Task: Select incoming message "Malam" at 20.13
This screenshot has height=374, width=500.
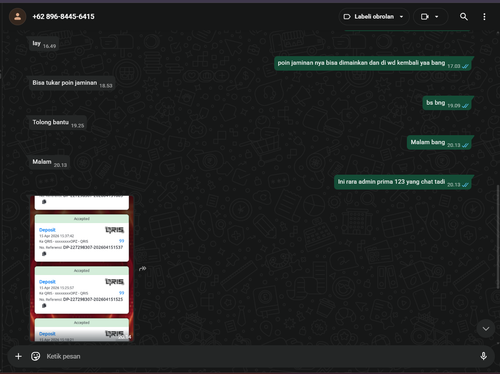Action: pos(49,162)
